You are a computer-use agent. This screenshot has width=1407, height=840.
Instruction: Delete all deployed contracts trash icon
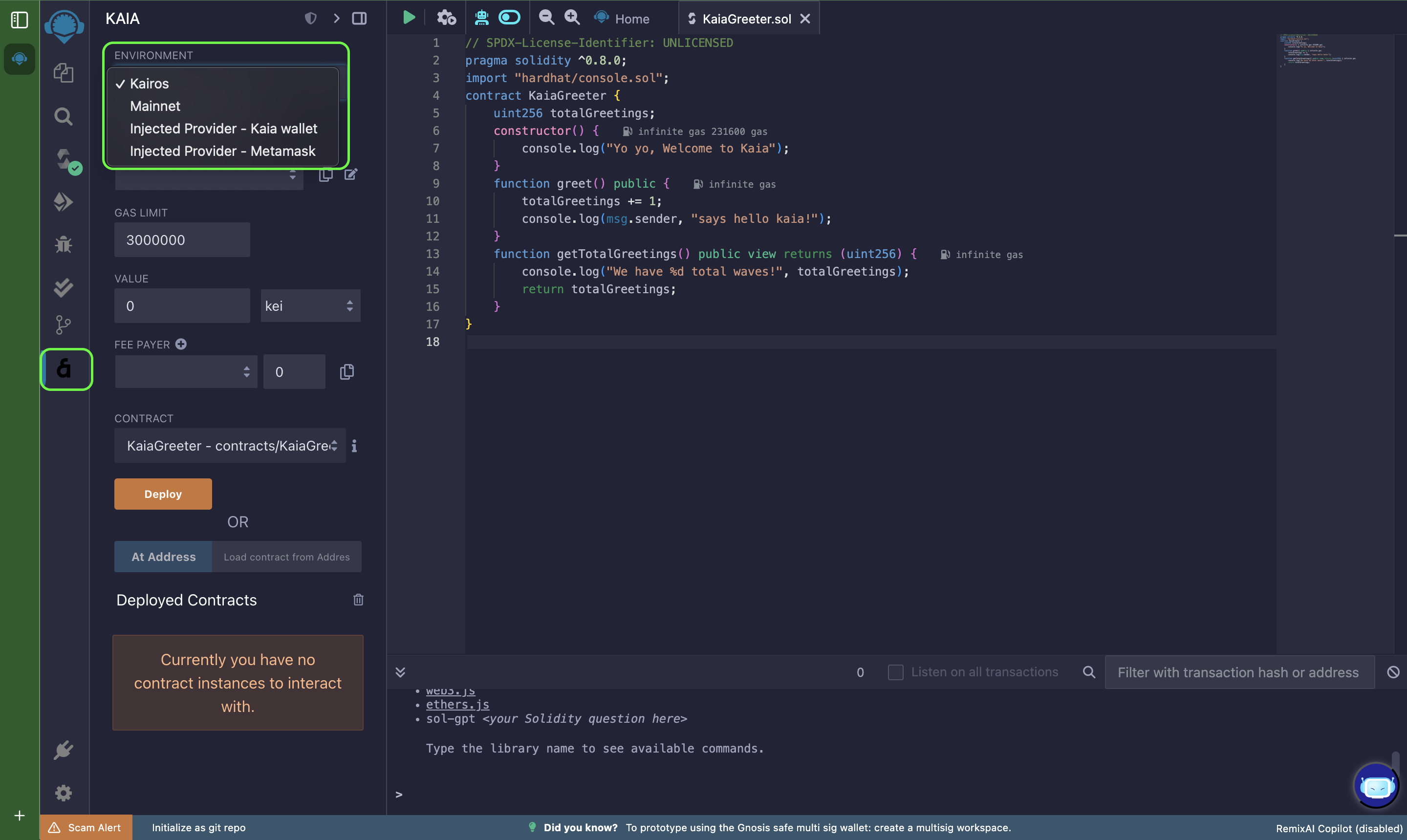tap(358, 600)
